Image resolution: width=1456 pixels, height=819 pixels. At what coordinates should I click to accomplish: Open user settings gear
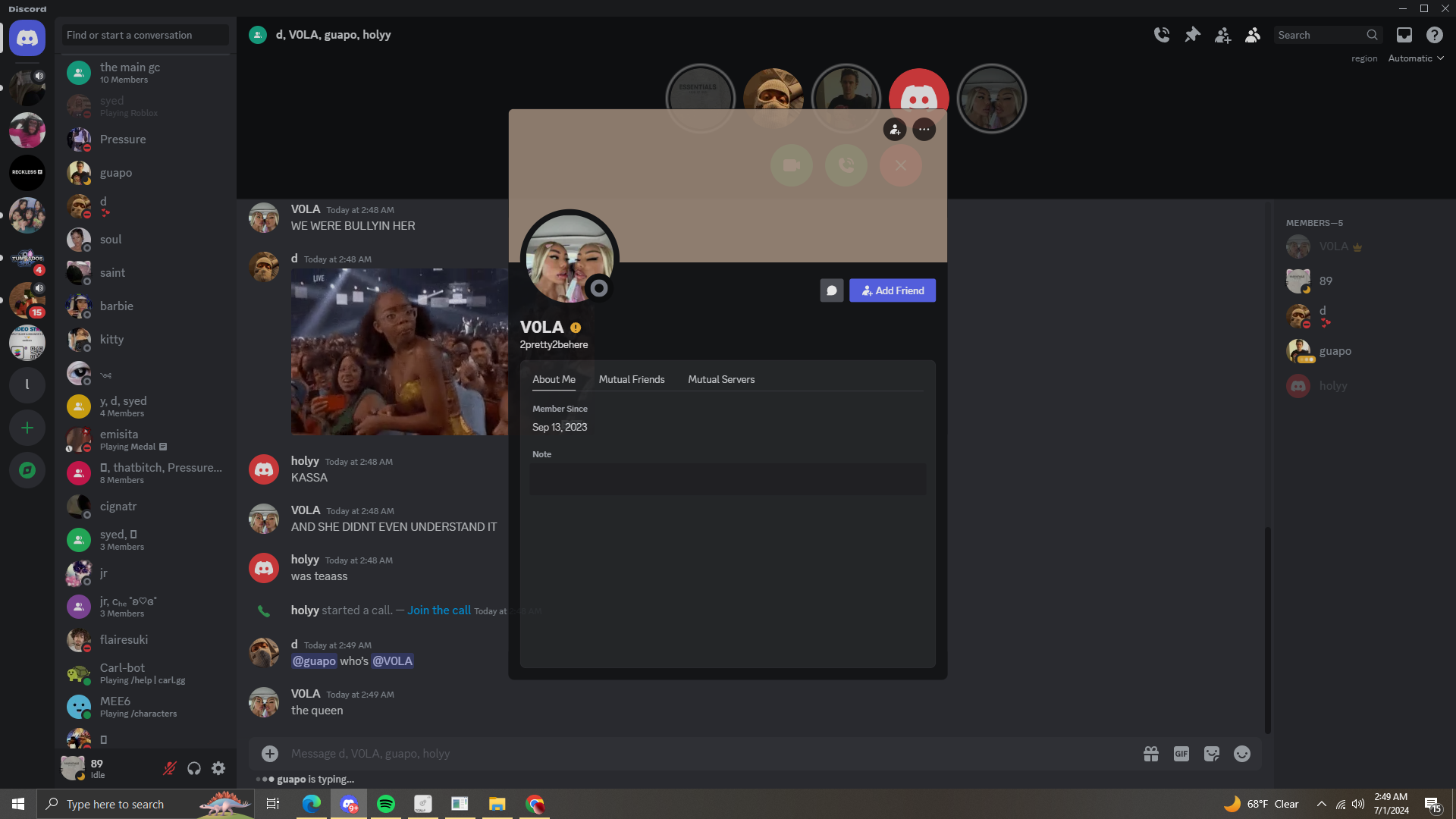[x=218, y=768]
